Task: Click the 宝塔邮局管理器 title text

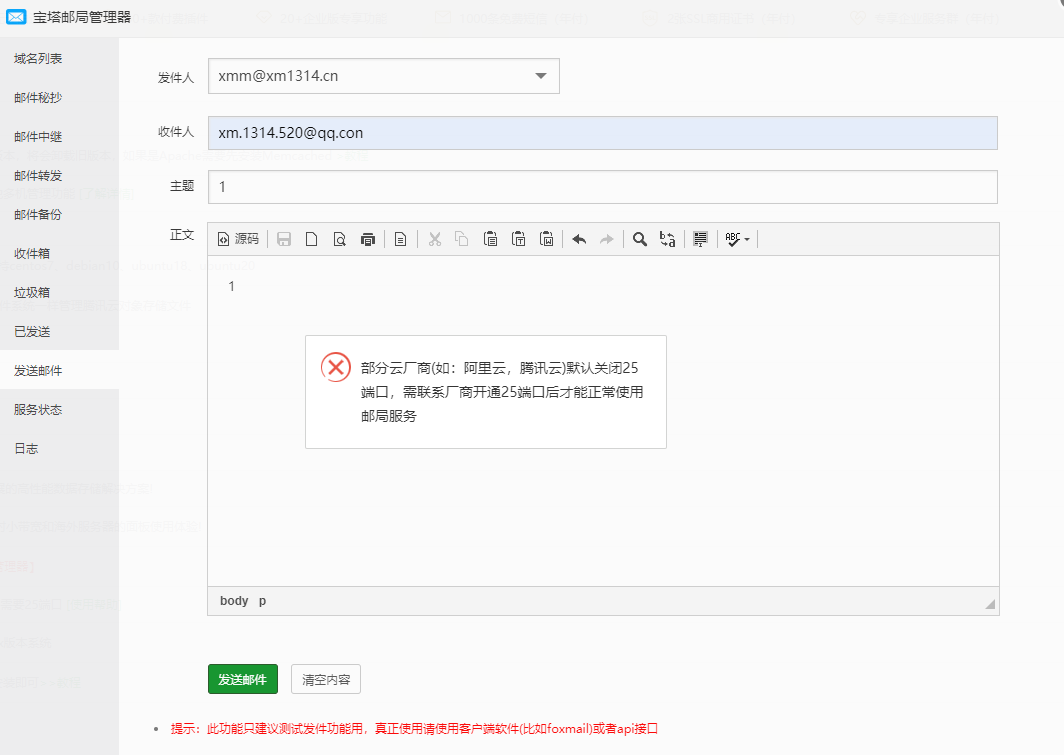Action: [82, 17]
